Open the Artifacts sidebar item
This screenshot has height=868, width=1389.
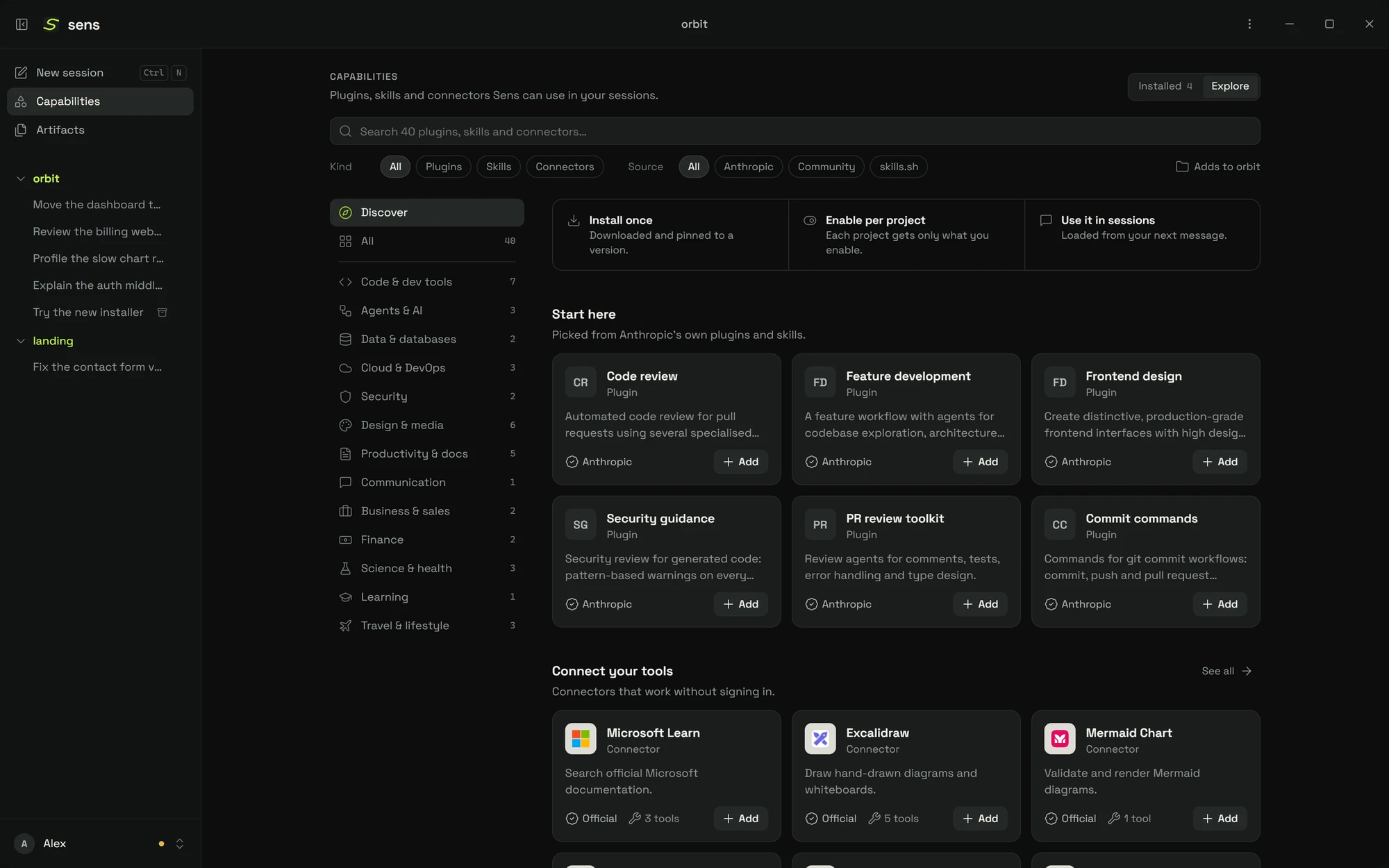100,130
